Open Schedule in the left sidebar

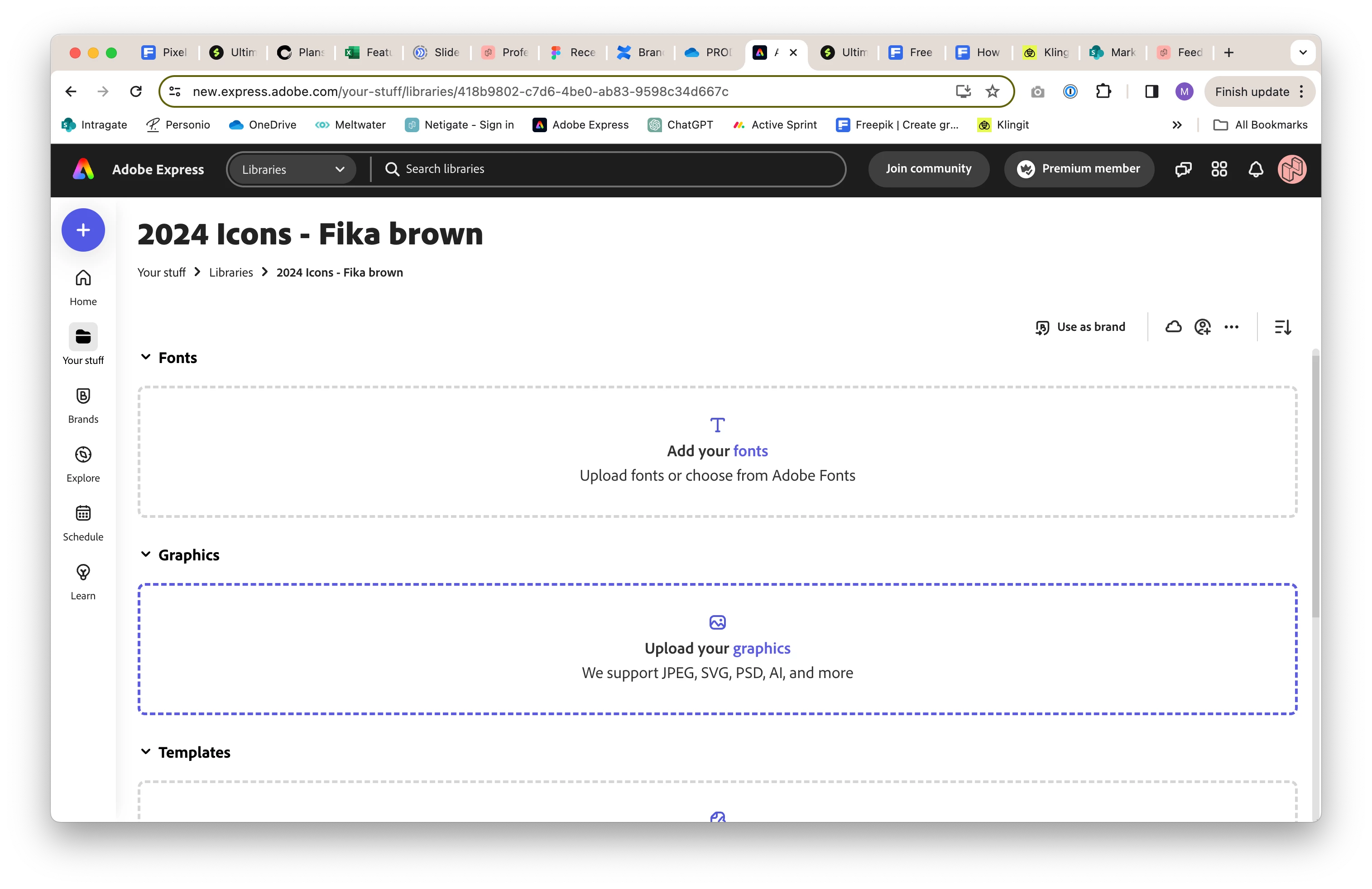click(83, 522)
